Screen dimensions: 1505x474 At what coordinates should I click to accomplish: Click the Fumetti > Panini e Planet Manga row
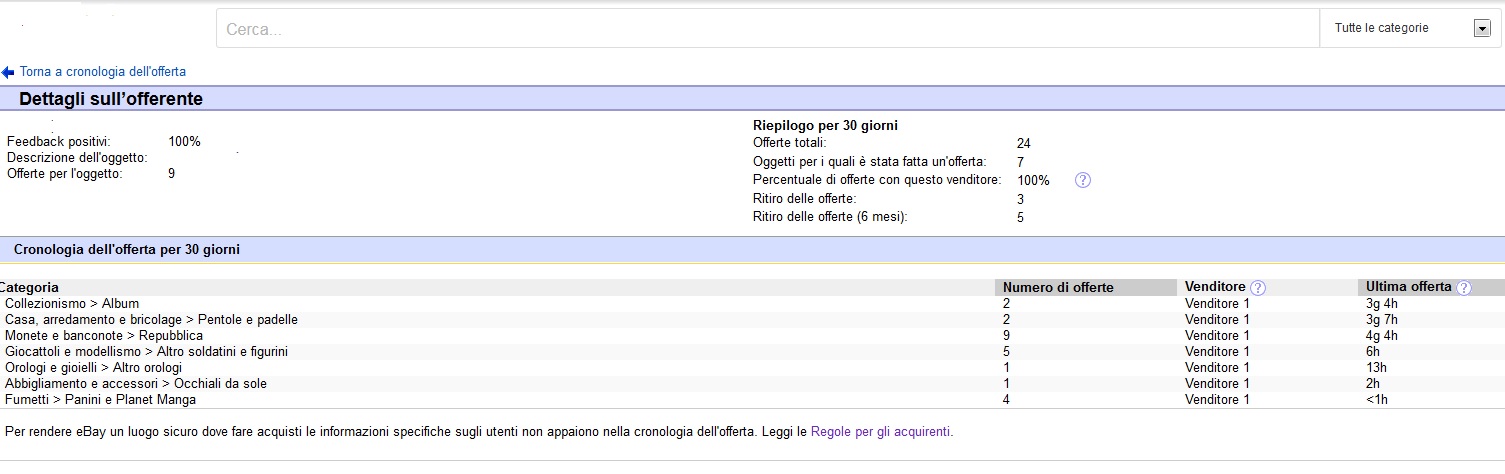click(752, 399)
